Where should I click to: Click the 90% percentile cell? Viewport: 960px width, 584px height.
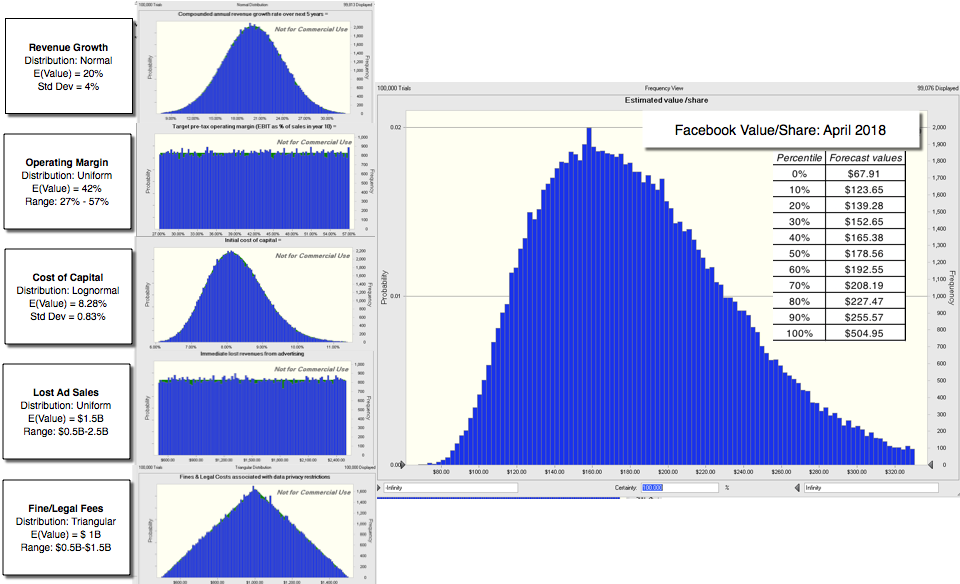pos(799,317)
